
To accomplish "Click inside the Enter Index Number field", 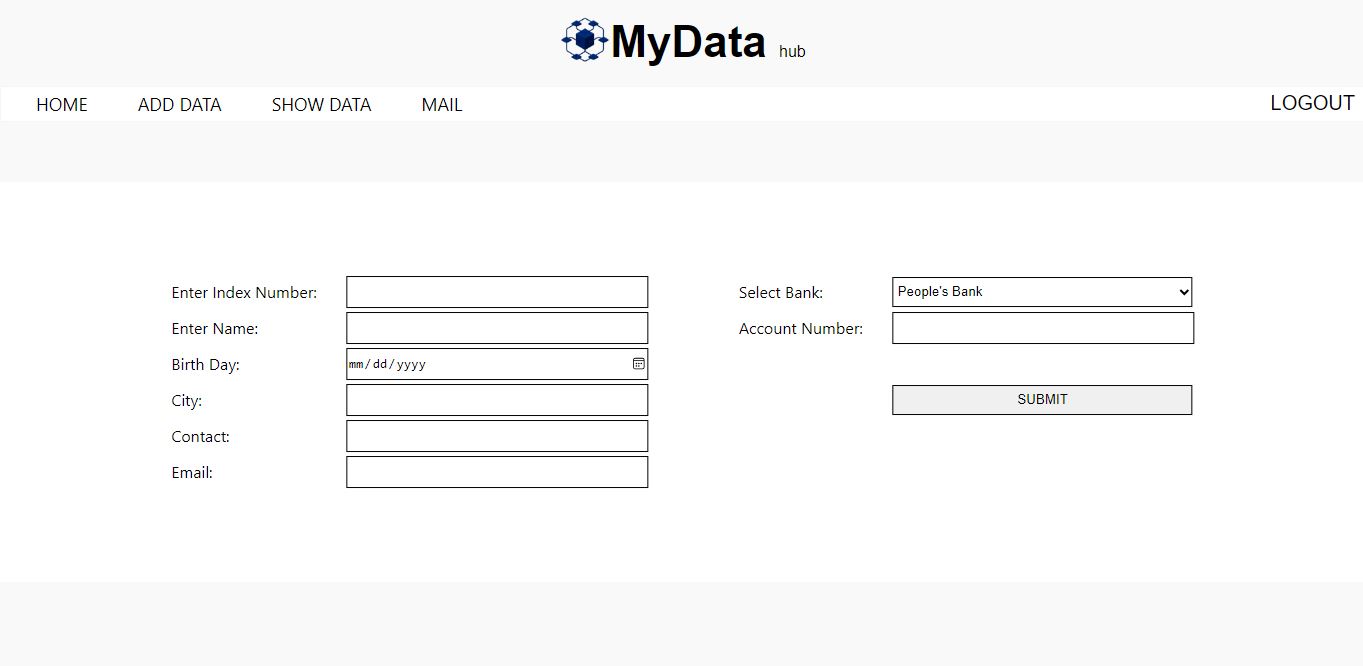I will coord(497,291).
